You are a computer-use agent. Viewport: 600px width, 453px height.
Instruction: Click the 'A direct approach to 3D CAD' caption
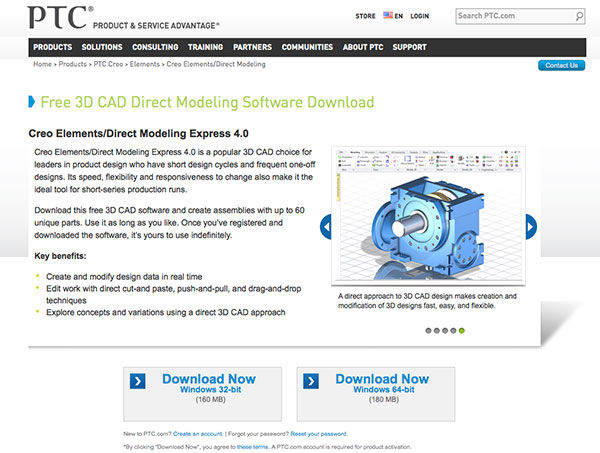[427, 301]
